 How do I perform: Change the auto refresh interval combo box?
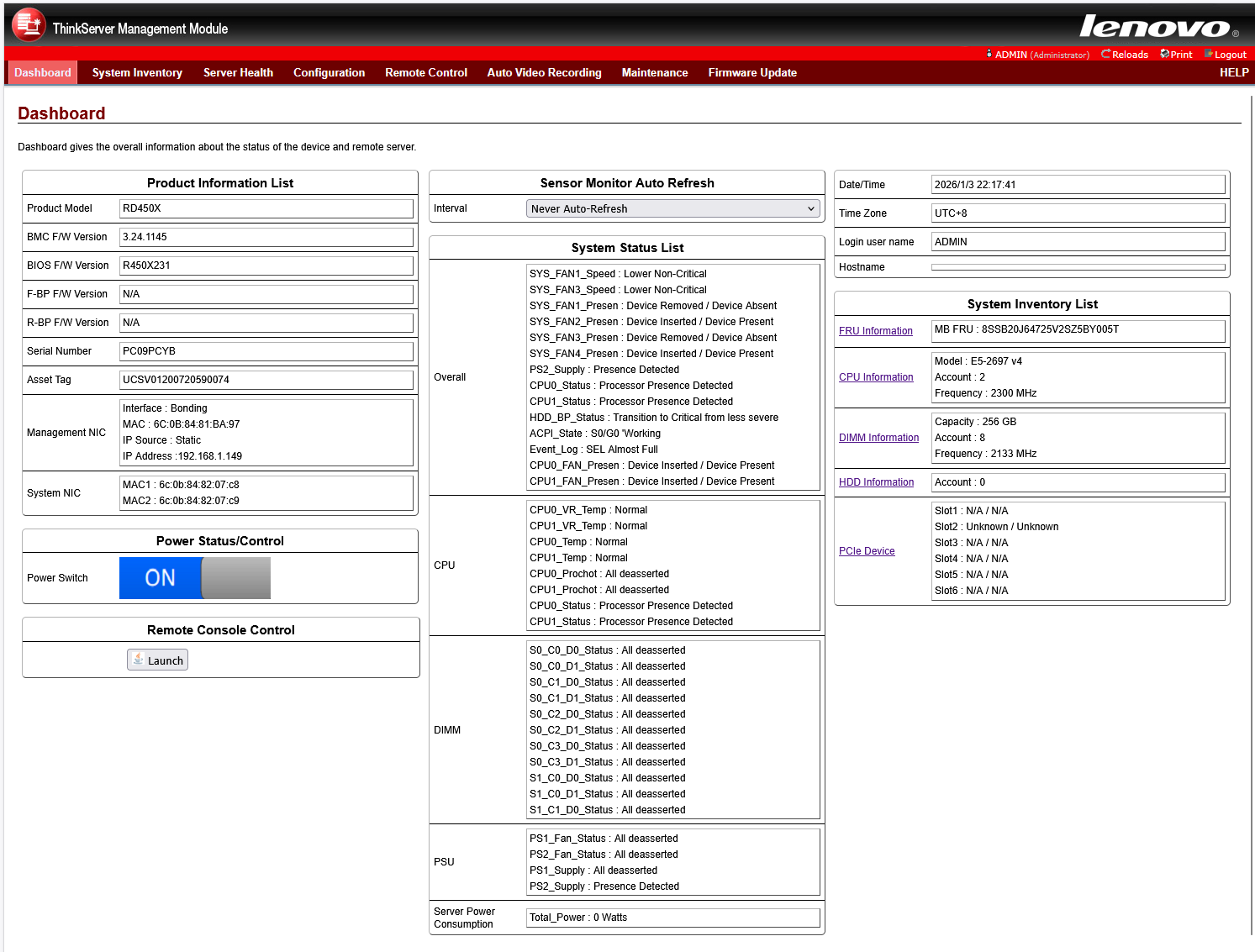coord(672,208)
